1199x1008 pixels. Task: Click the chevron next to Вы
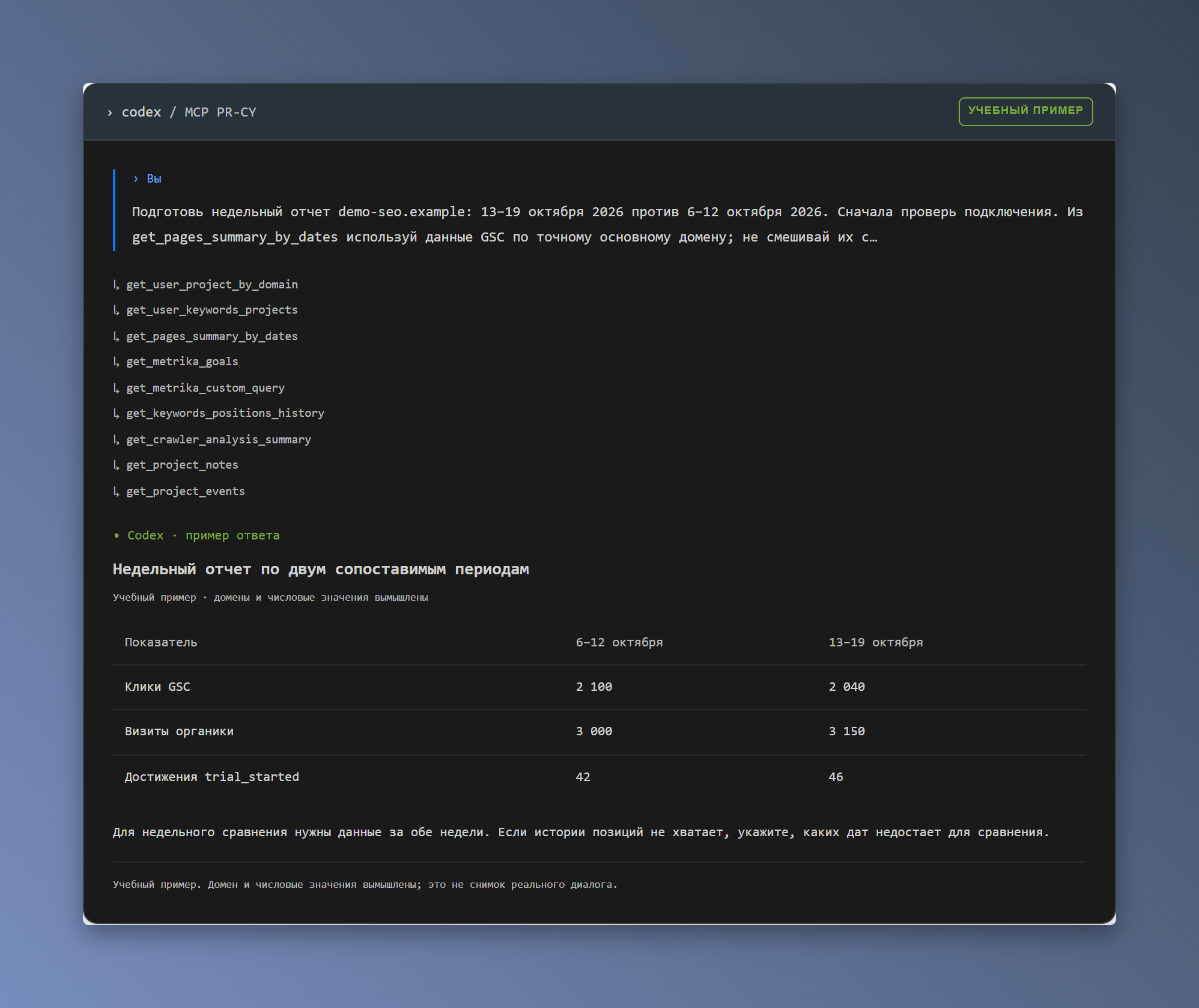pyautogui.click(x=136, y=178)
